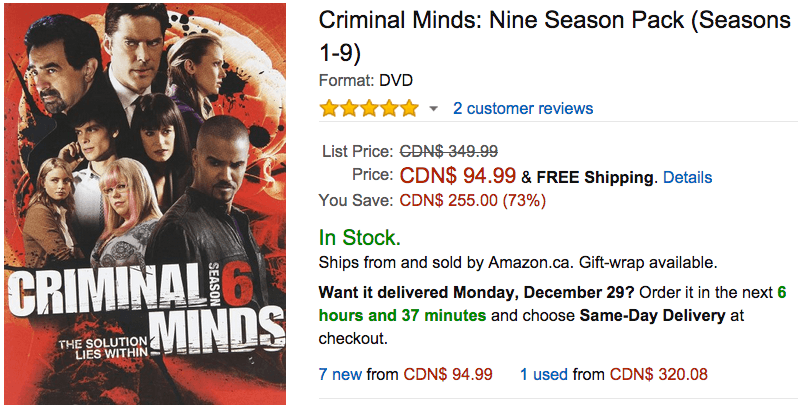View the 7 new offers link
The image size is (798, 408).
[x=340, y=374]
